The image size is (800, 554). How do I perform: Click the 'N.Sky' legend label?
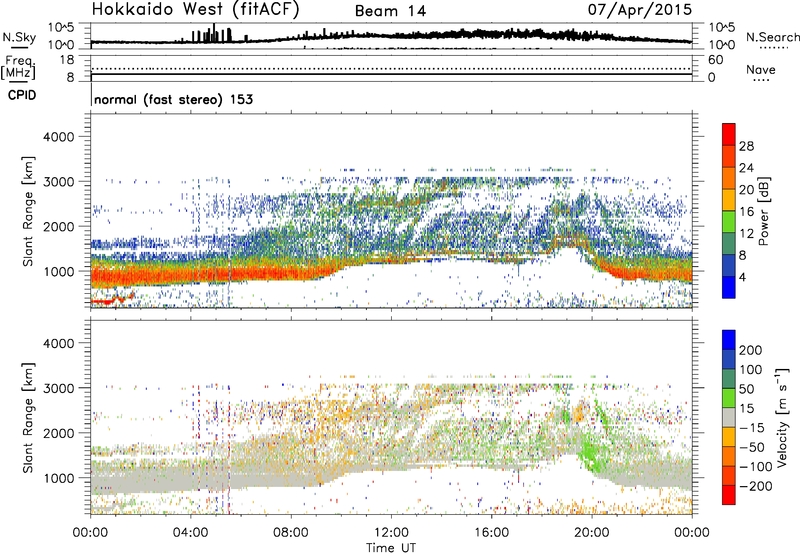[19, 37]
